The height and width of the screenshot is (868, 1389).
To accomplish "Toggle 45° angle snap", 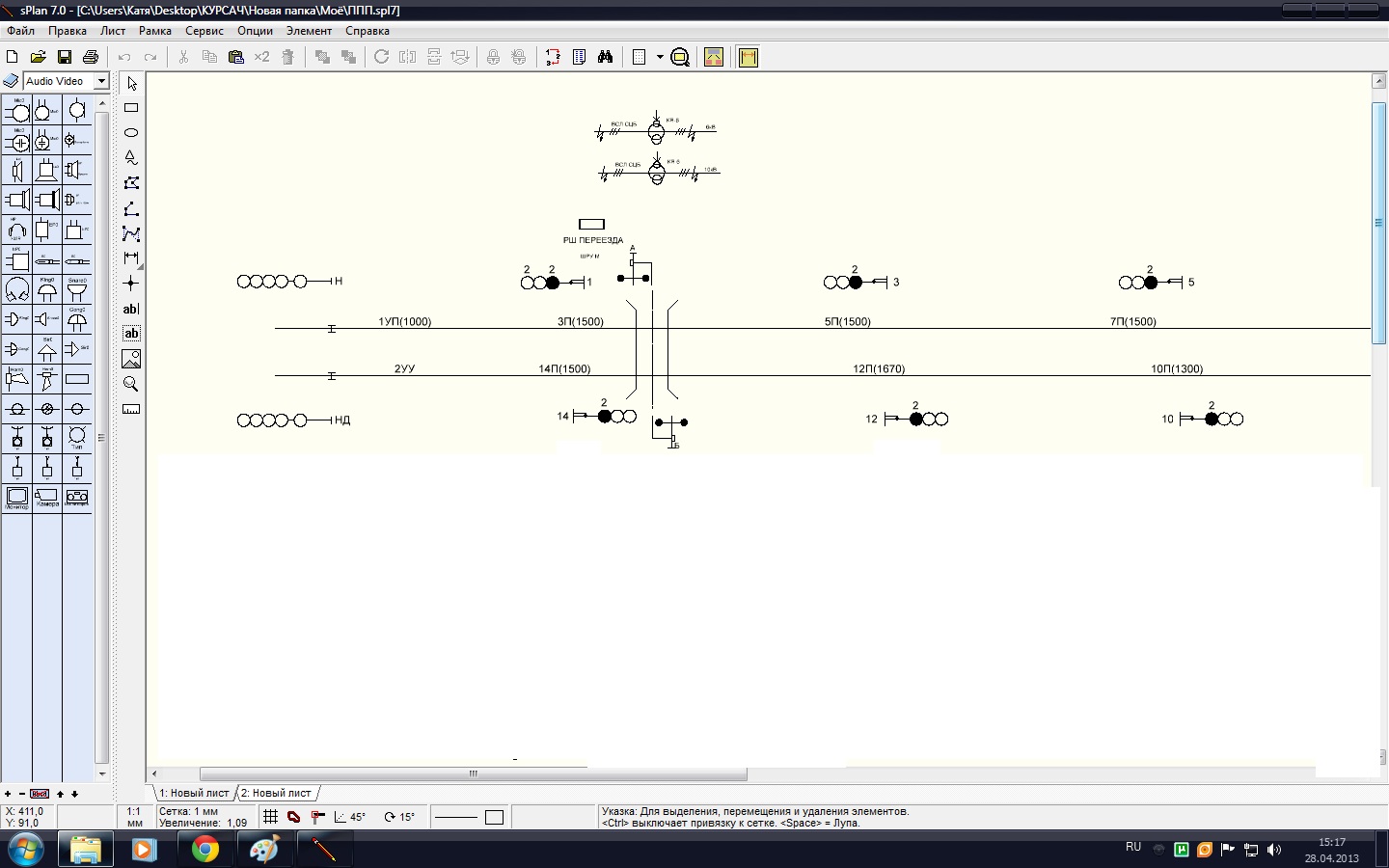I will [x=349, y=817].
